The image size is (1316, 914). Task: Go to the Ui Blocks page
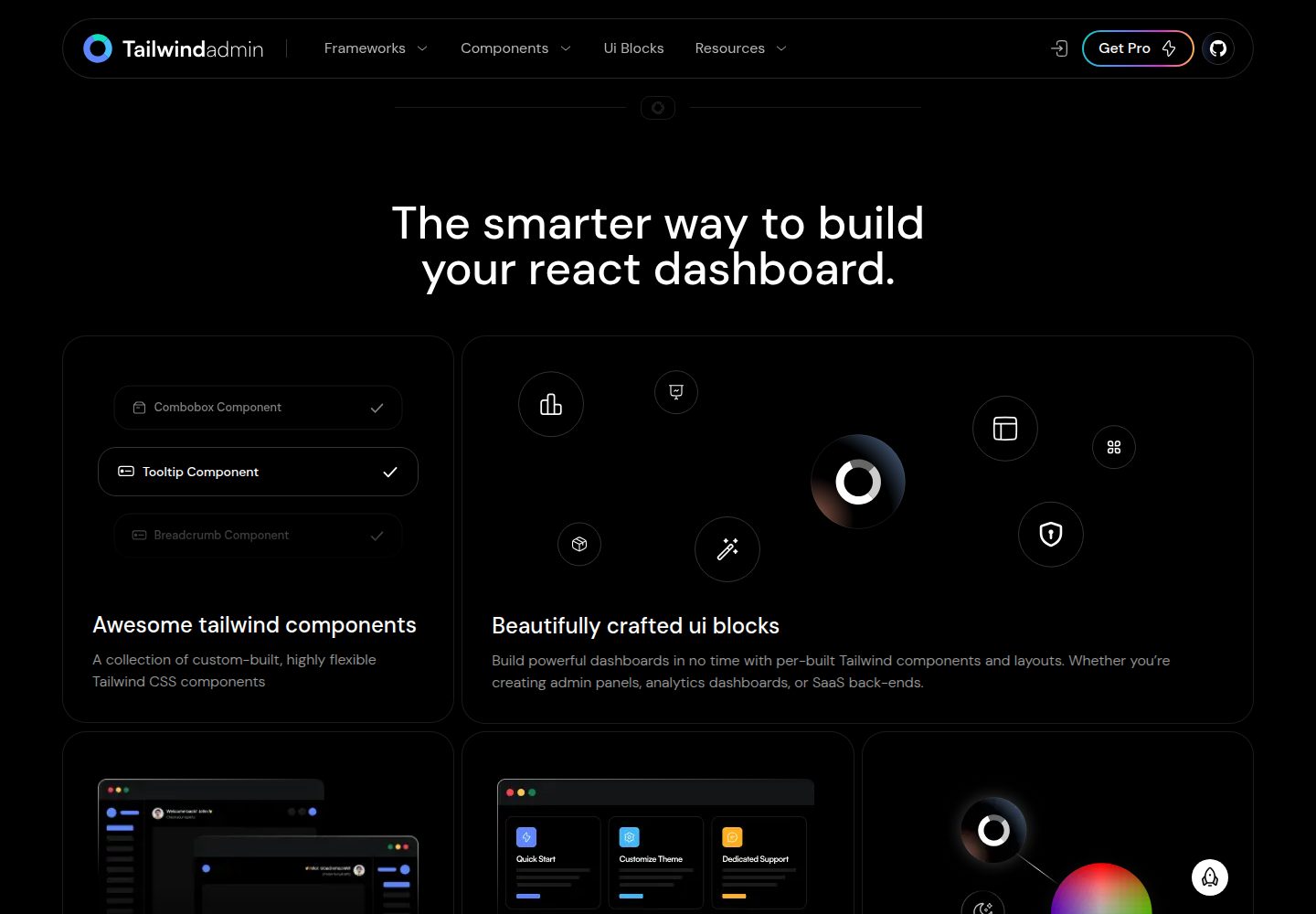point(633,48)
